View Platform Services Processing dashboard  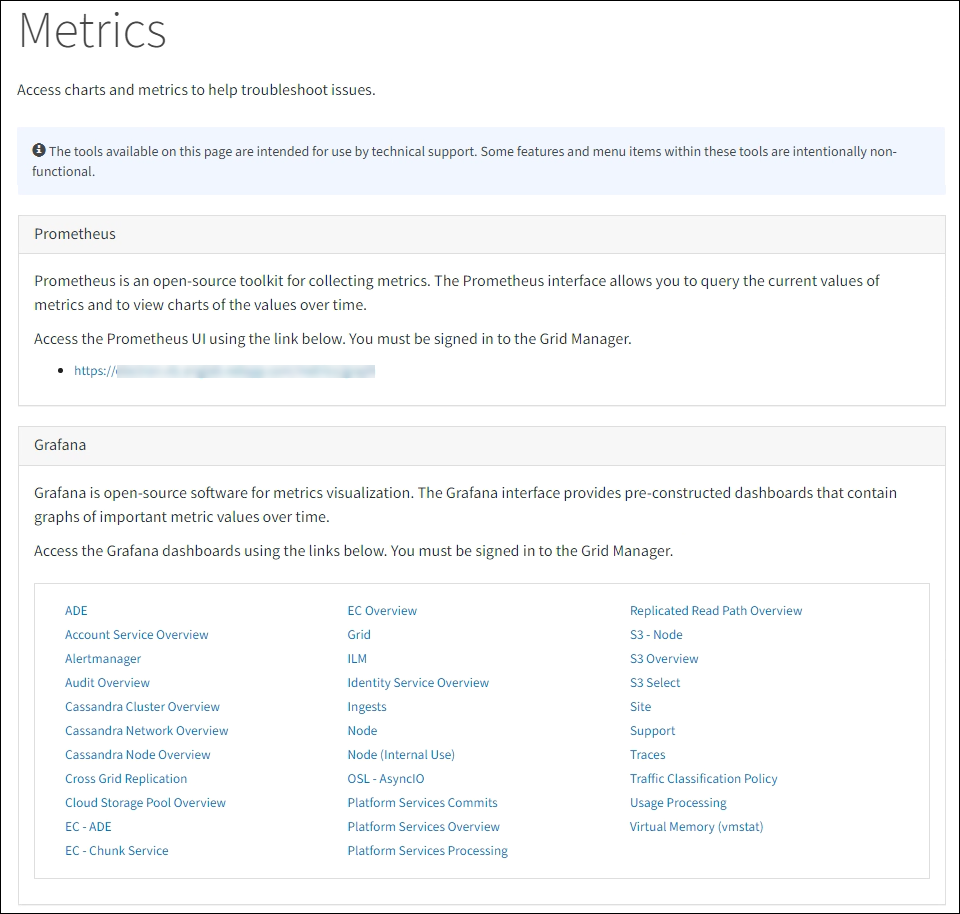[x=427, y=851]
